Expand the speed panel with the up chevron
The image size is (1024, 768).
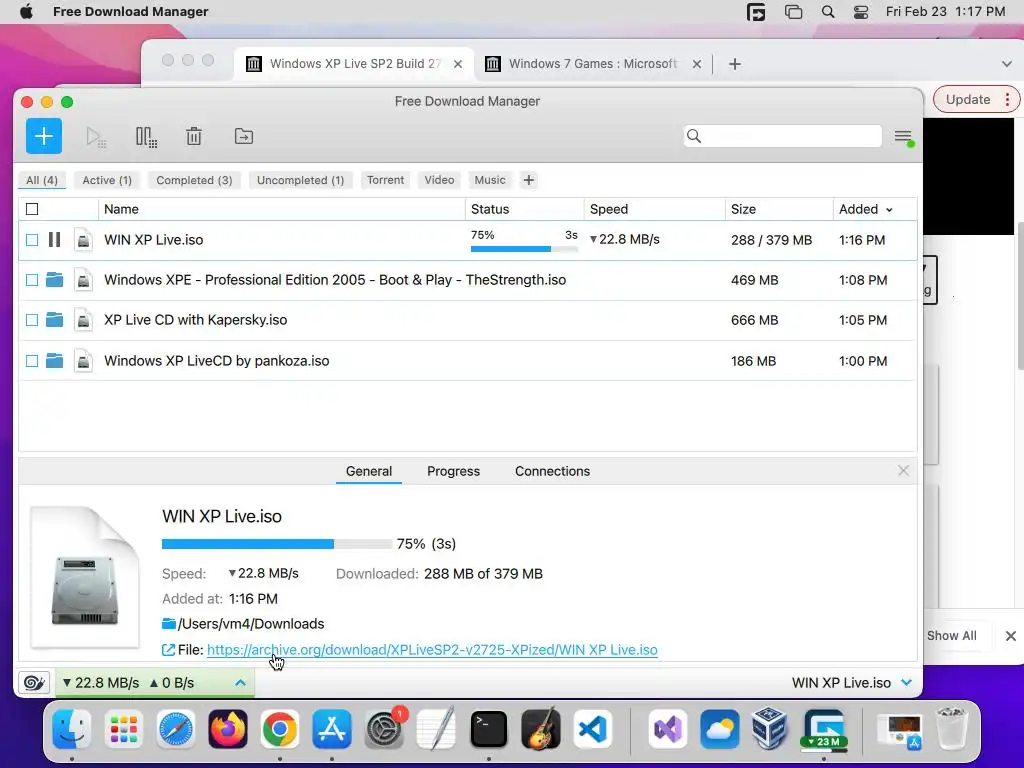(x=240, y=683)
